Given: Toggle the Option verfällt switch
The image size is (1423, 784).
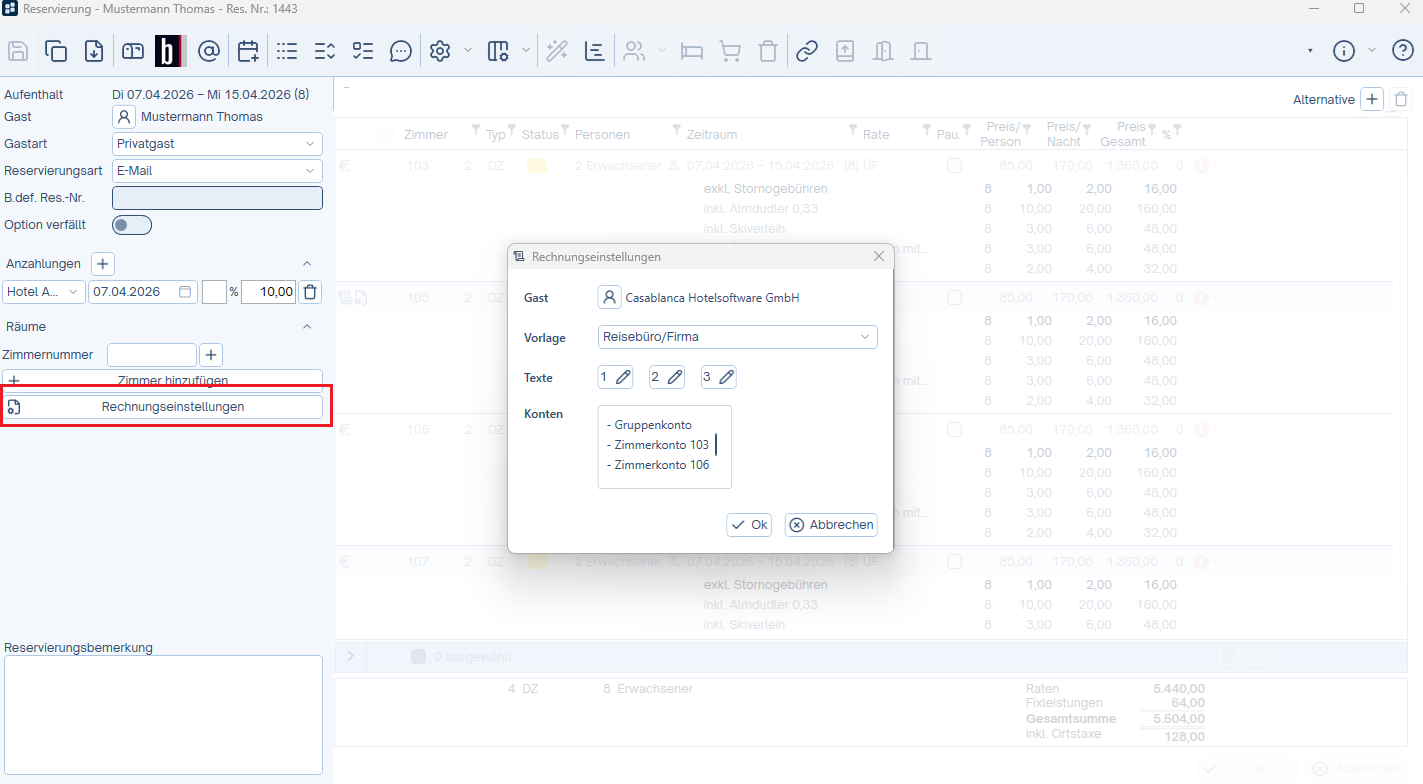Looking at the screenshot, I should [132, 225].
